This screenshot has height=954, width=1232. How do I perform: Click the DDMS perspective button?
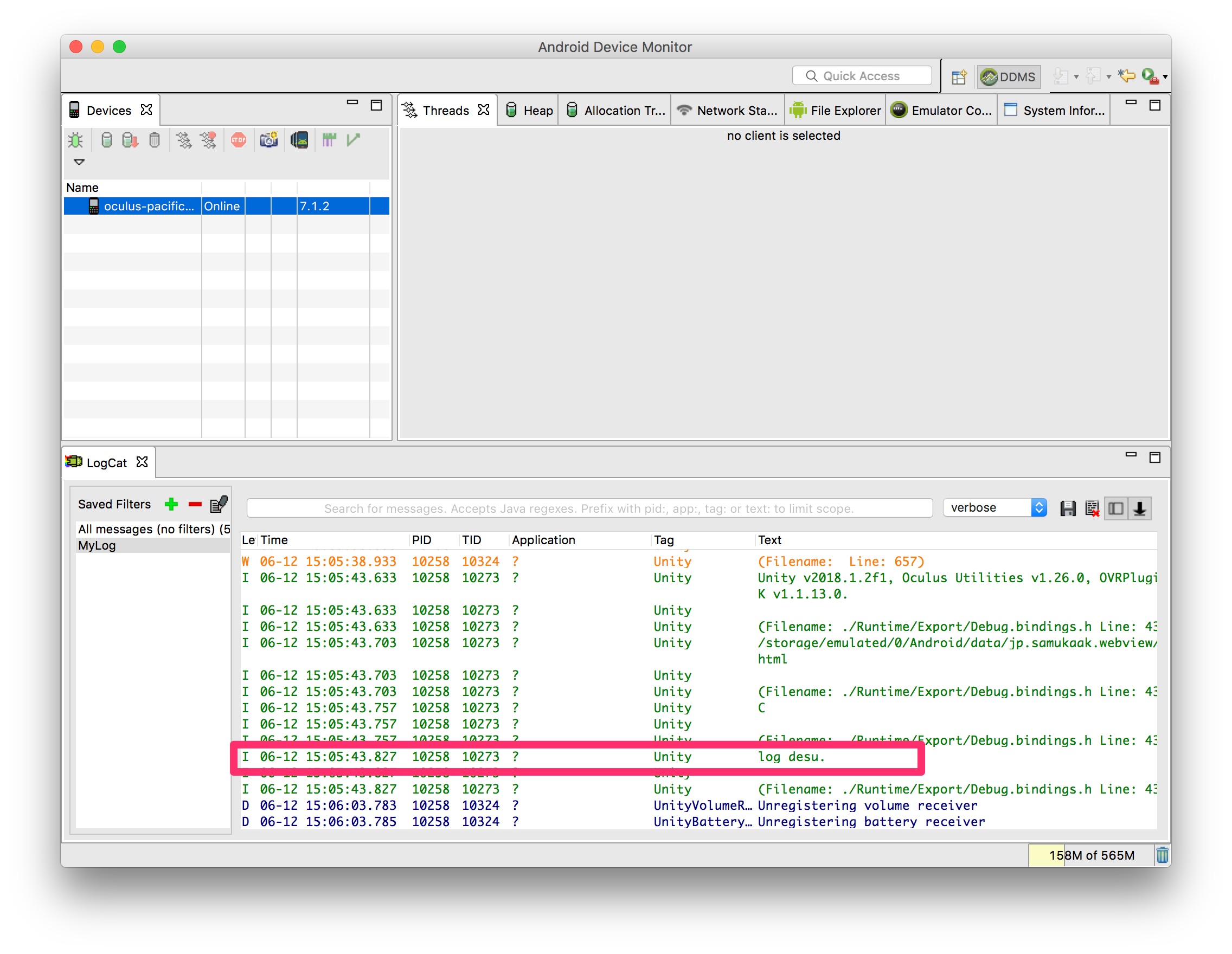coord(1009,76)
